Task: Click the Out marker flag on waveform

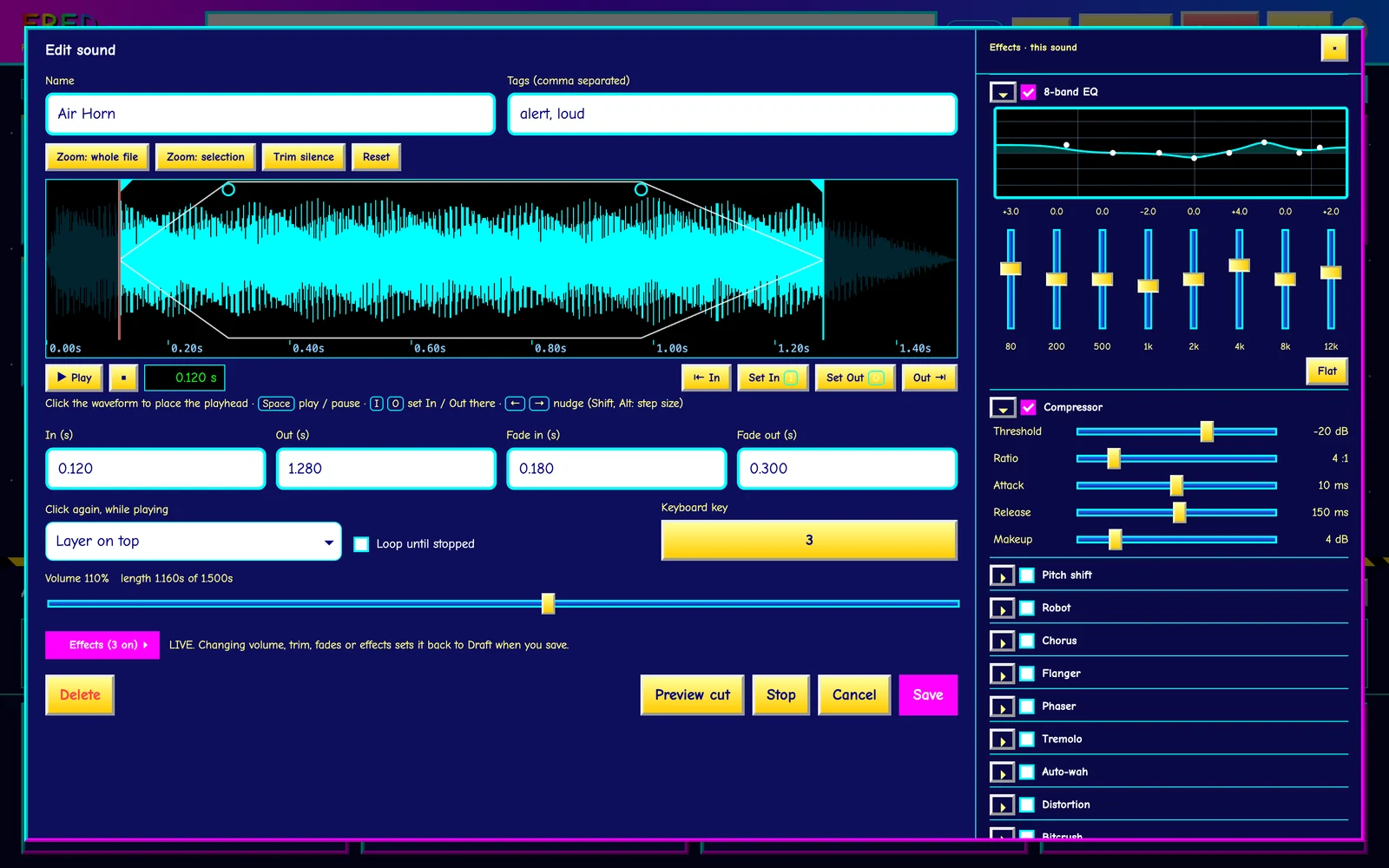Action: pos(817,185)
